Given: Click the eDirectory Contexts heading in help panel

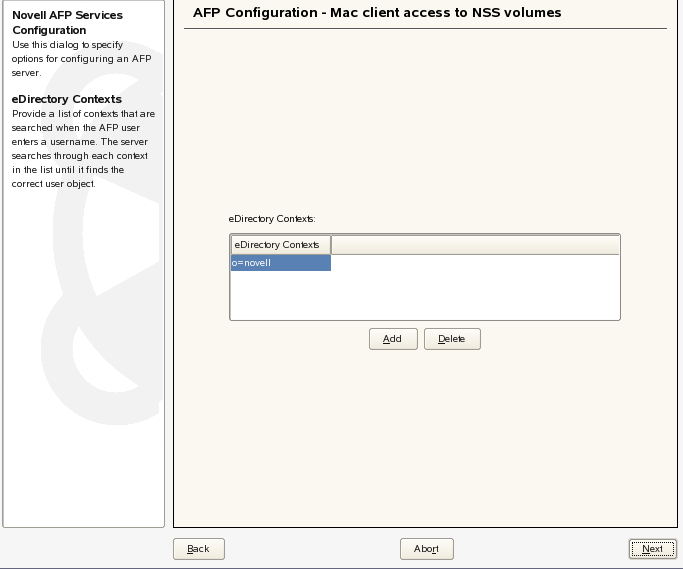Looking at the screenshot, I should [67, 99].
